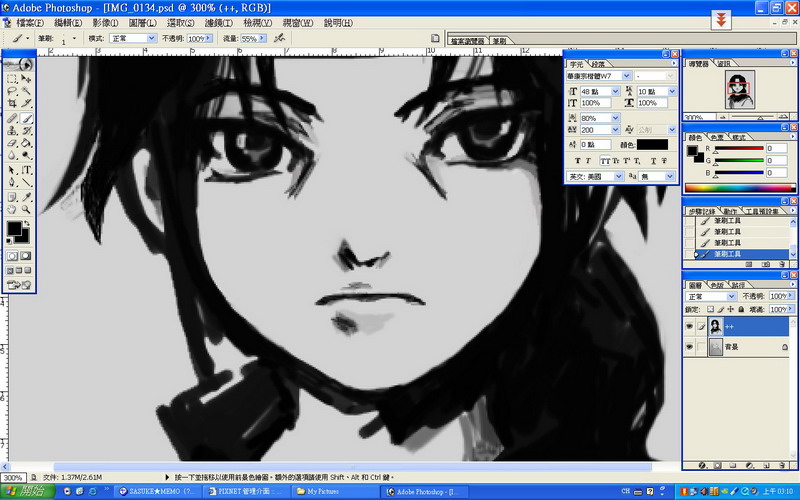Select the Brush tool in toolbox
Screen dimensions: 800x500
26,118
